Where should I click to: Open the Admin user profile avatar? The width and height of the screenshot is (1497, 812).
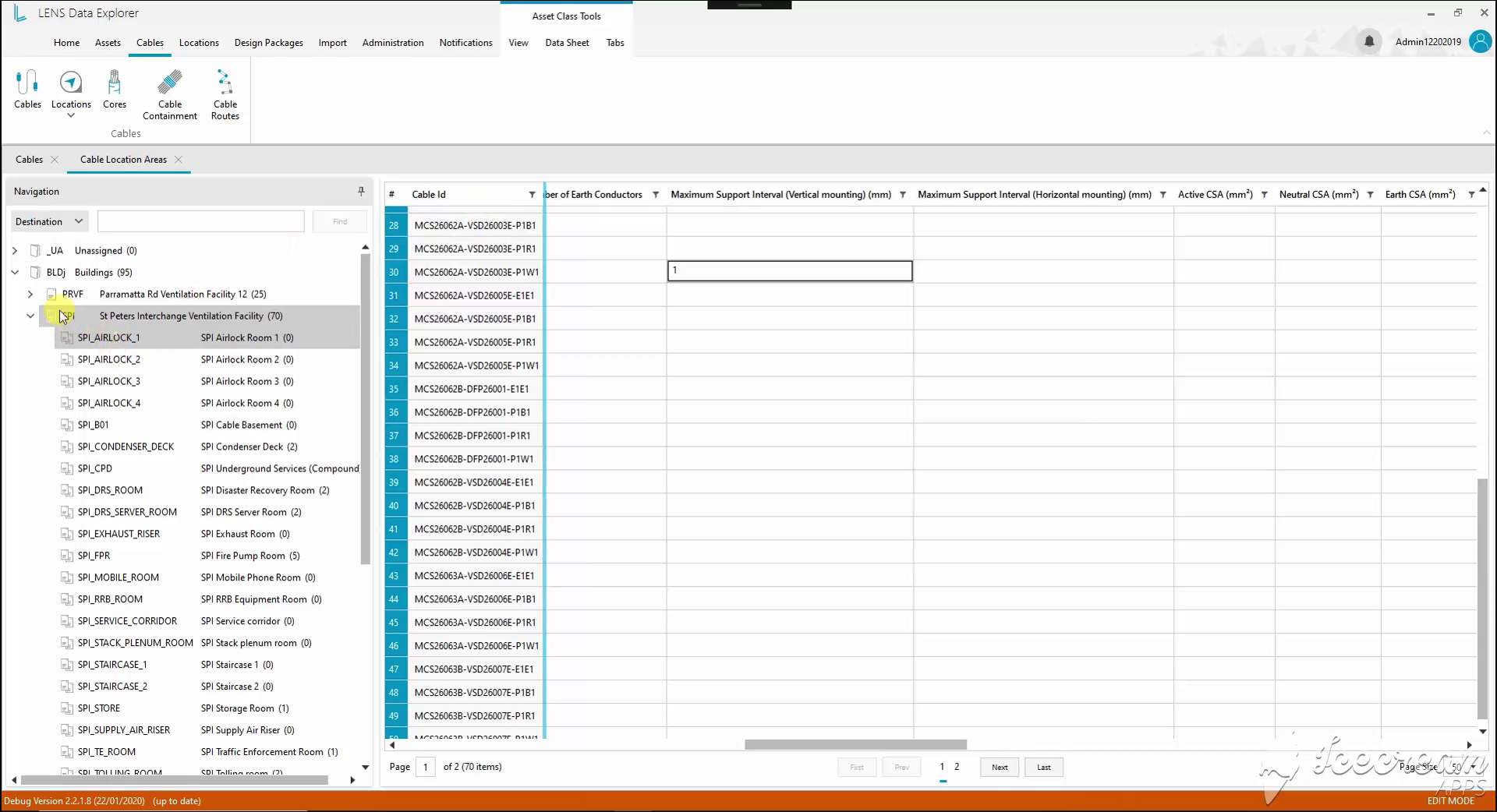click(1480, 41)
